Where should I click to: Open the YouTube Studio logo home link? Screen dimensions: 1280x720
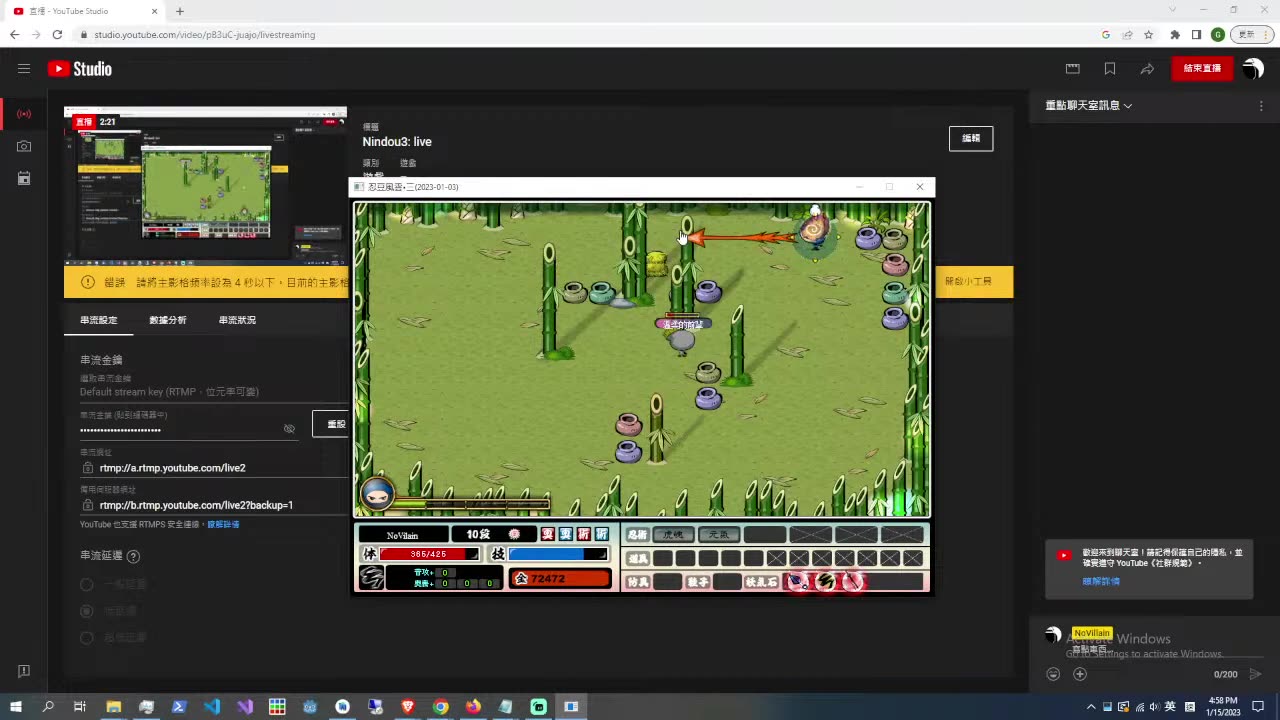pyautogui.click(x=80, y=69)
